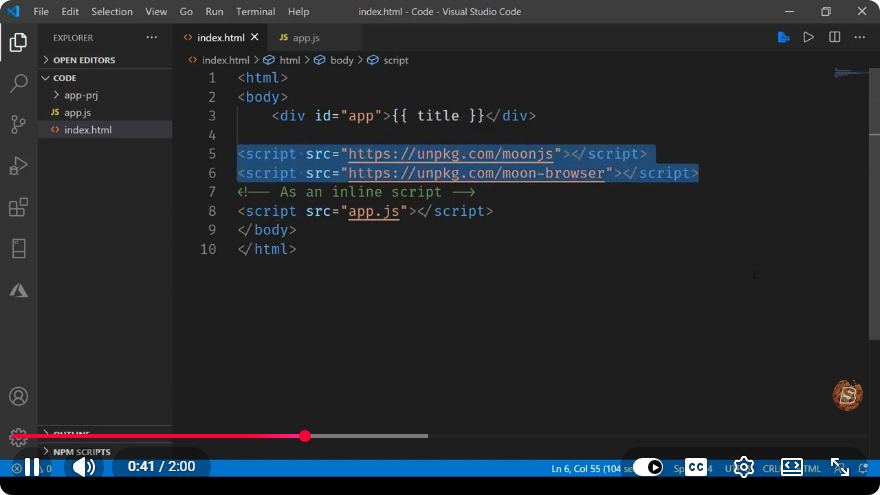Open the Explorer view in activity bar
880x495 pixels.
(18, 43)
